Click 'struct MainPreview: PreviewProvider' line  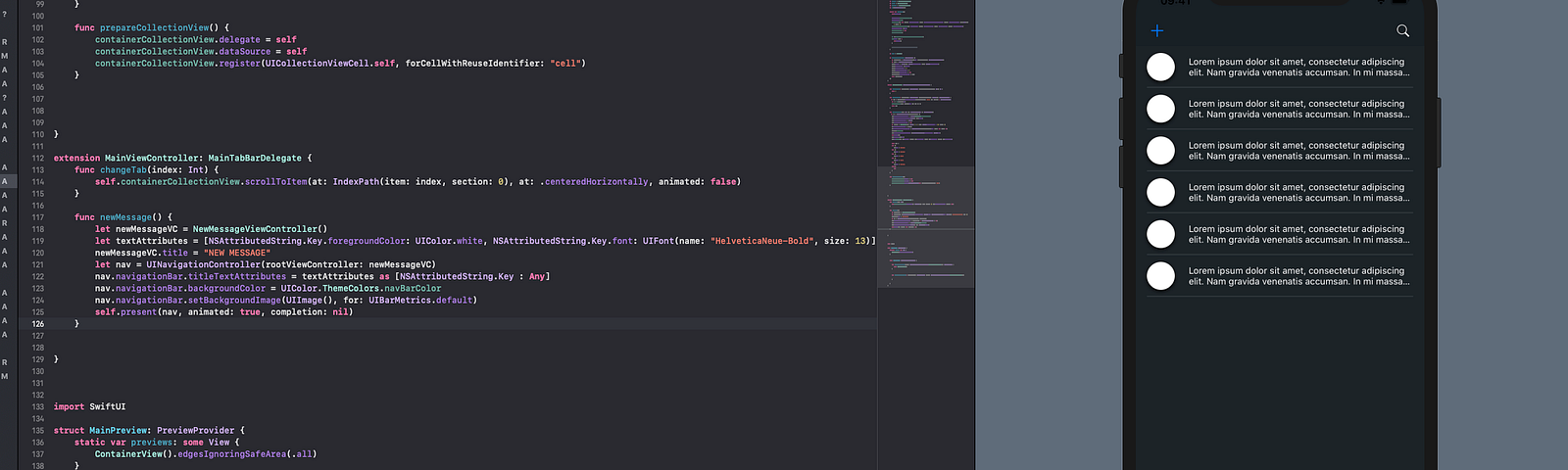(149, 430)
